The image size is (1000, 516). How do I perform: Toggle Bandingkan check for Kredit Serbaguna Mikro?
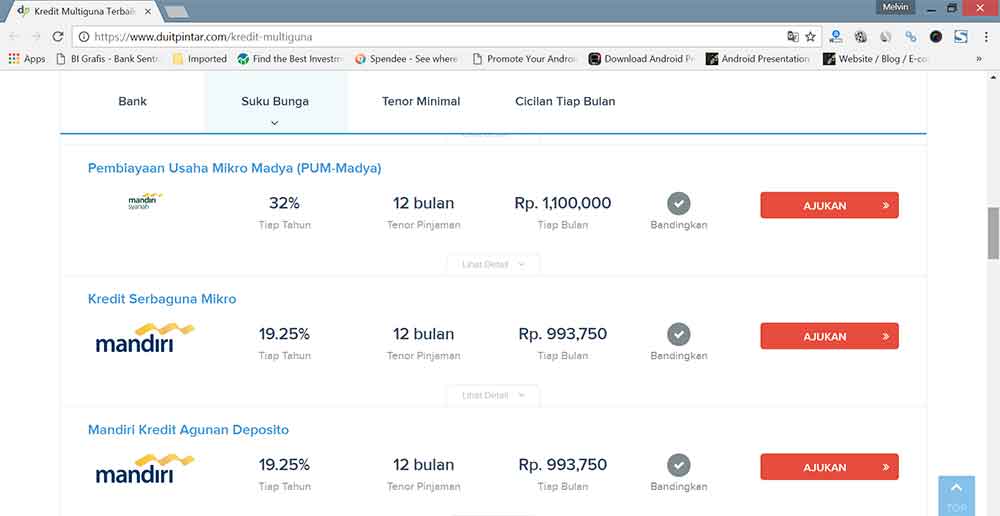(679, 335)
